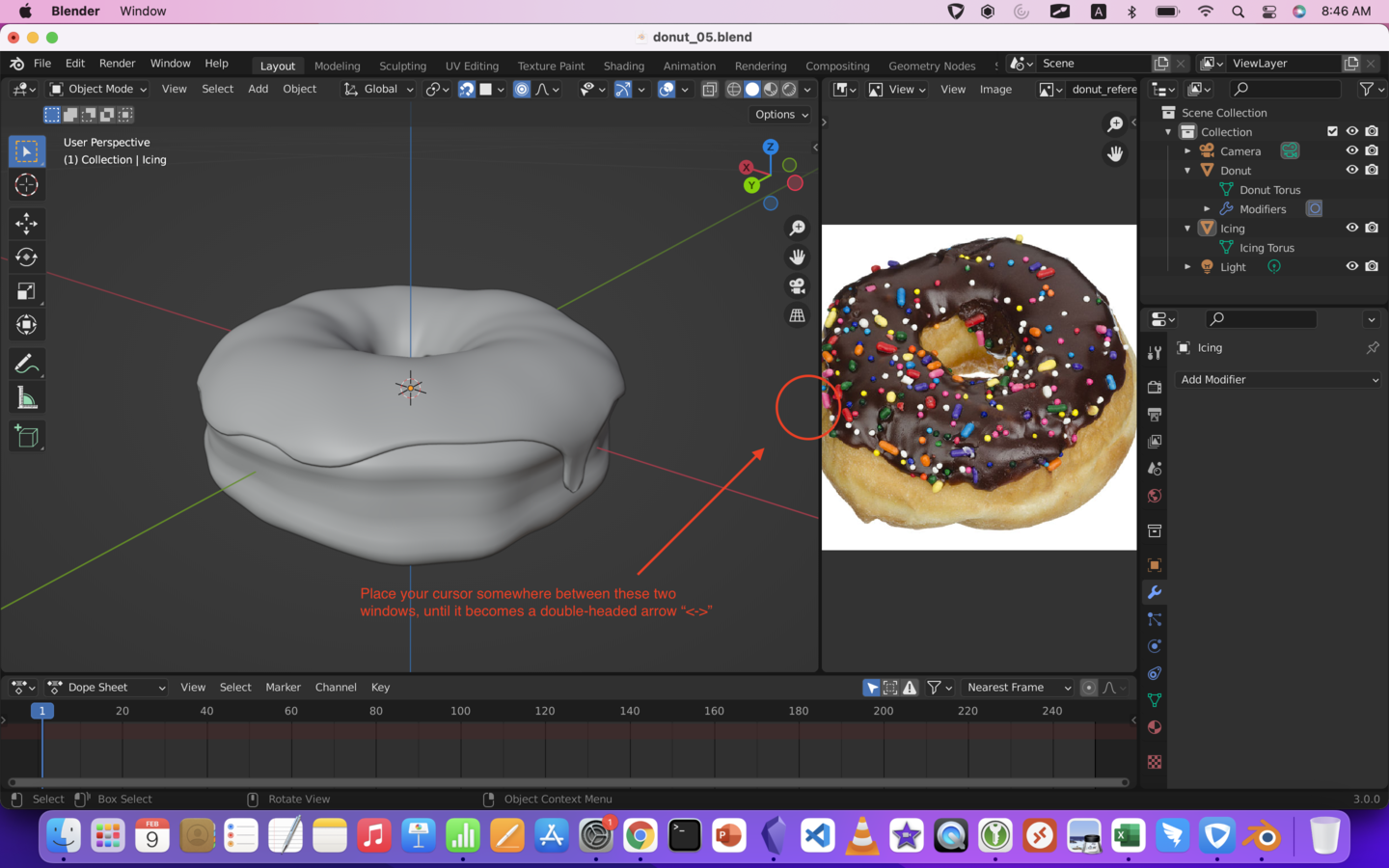Select the Render properties camera icon
The width and height of the screenshot is (1389, 868).
pos(1155,386)
